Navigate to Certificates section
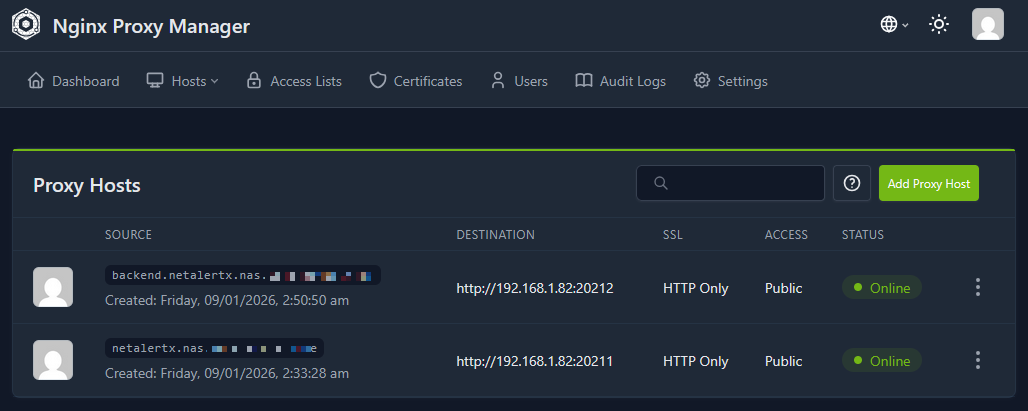The image size is (1028, 411). [x=416, y=81]
